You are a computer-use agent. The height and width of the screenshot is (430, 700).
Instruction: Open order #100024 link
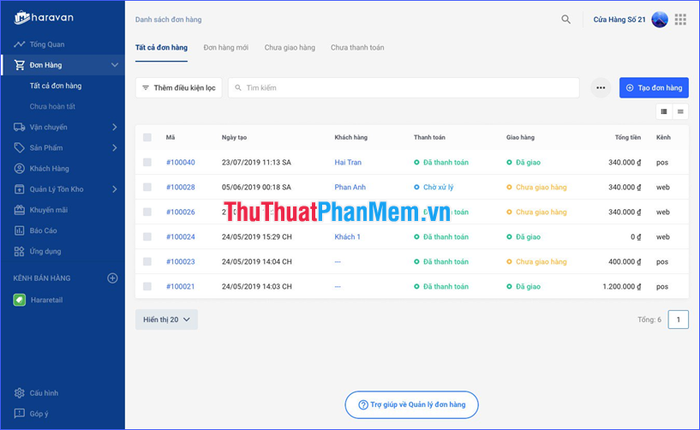point(180,237)
